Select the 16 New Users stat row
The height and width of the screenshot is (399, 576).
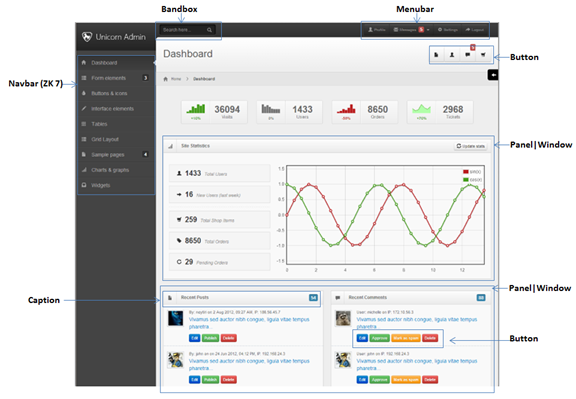pos(220,195)
